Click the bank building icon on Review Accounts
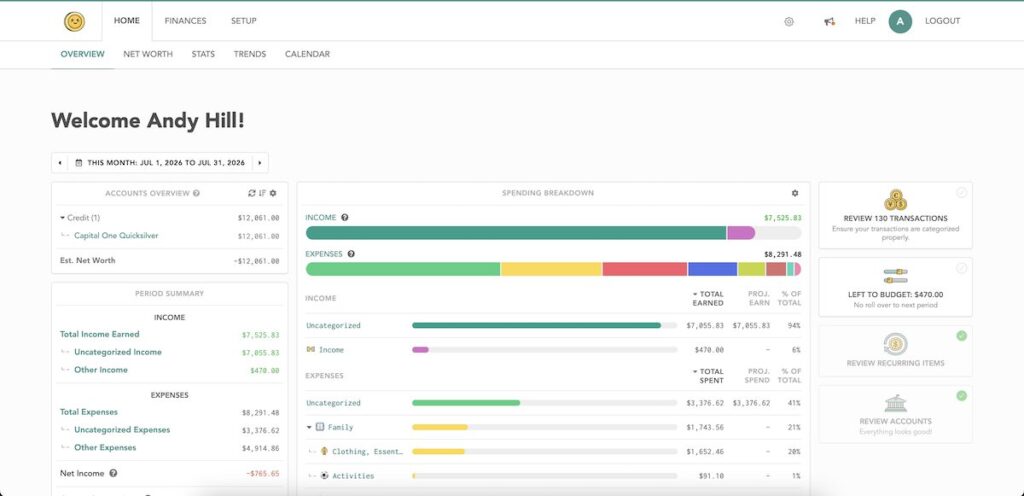 [895, 403]
